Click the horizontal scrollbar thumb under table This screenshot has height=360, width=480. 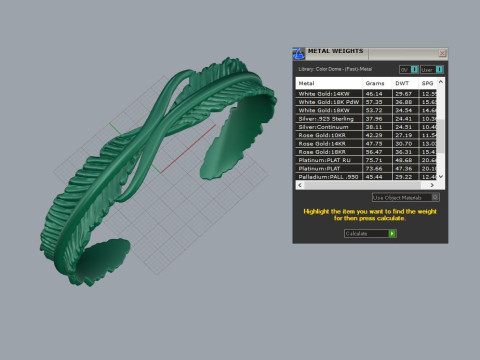tap(362, 185)
